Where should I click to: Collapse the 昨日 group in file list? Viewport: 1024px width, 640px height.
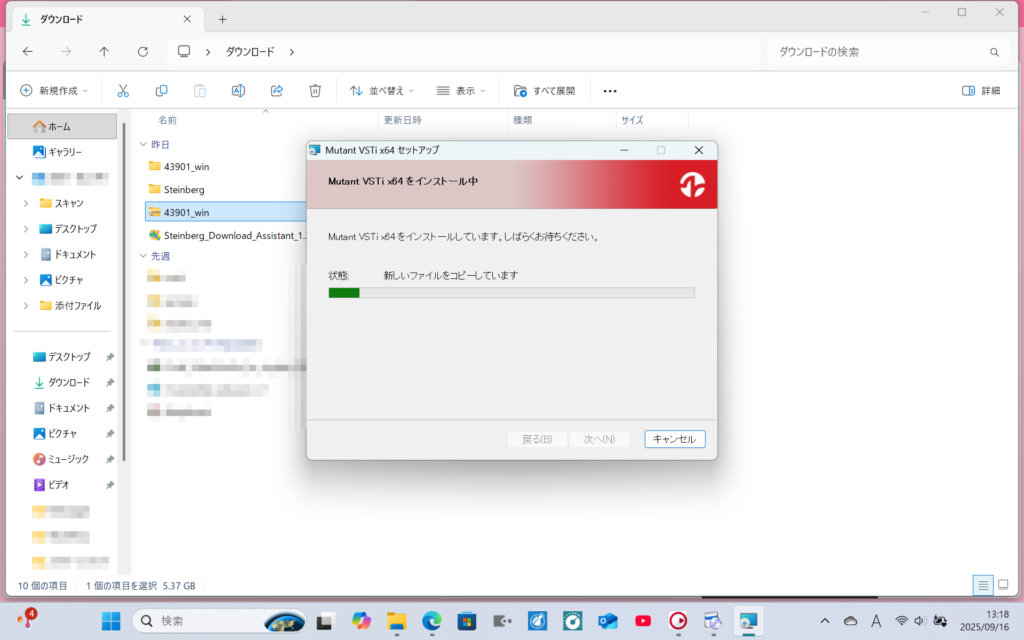point(143,145)
